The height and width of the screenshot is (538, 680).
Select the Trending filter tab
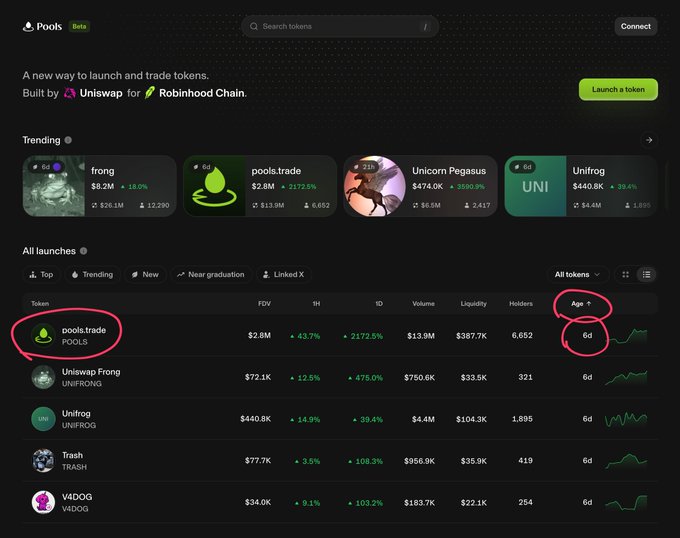[92, 274]
